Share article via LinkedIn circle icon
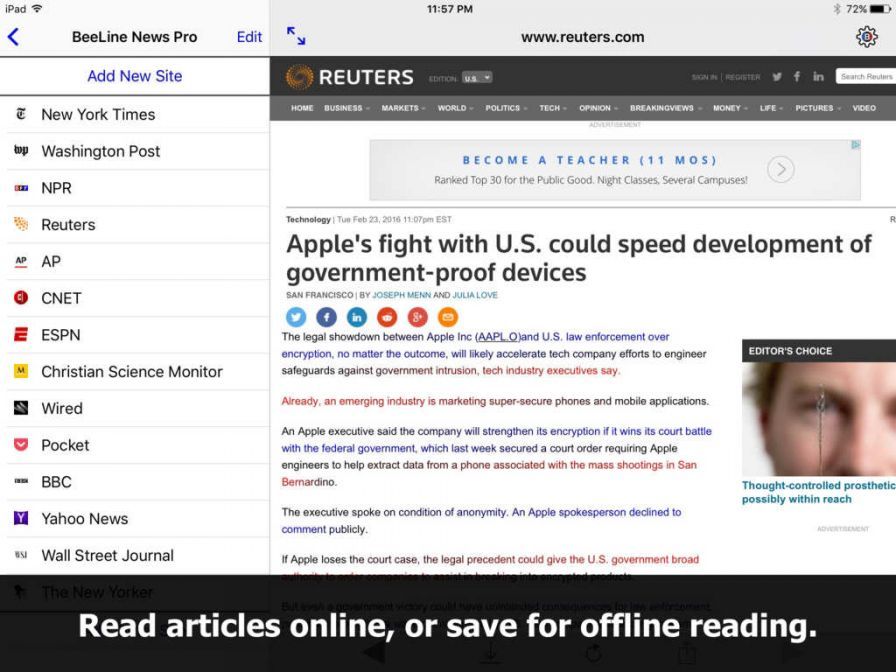 (x=357, y=317)
